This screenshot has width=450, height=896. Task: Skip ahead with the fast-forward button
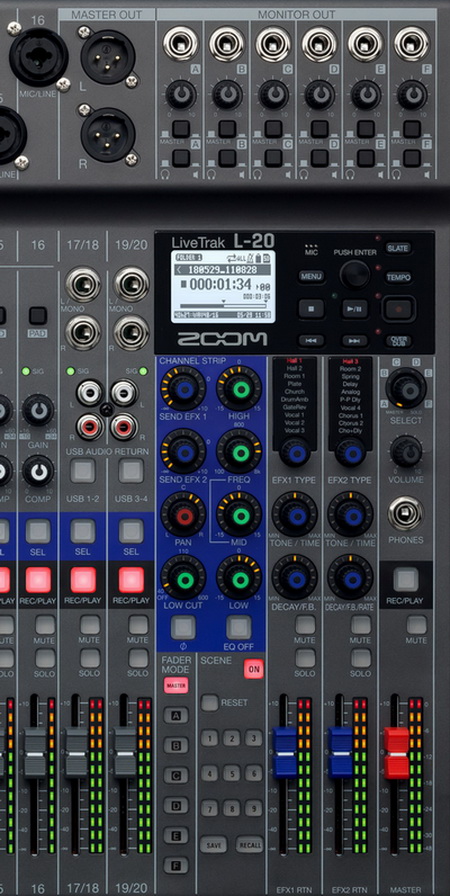point(355,341)
